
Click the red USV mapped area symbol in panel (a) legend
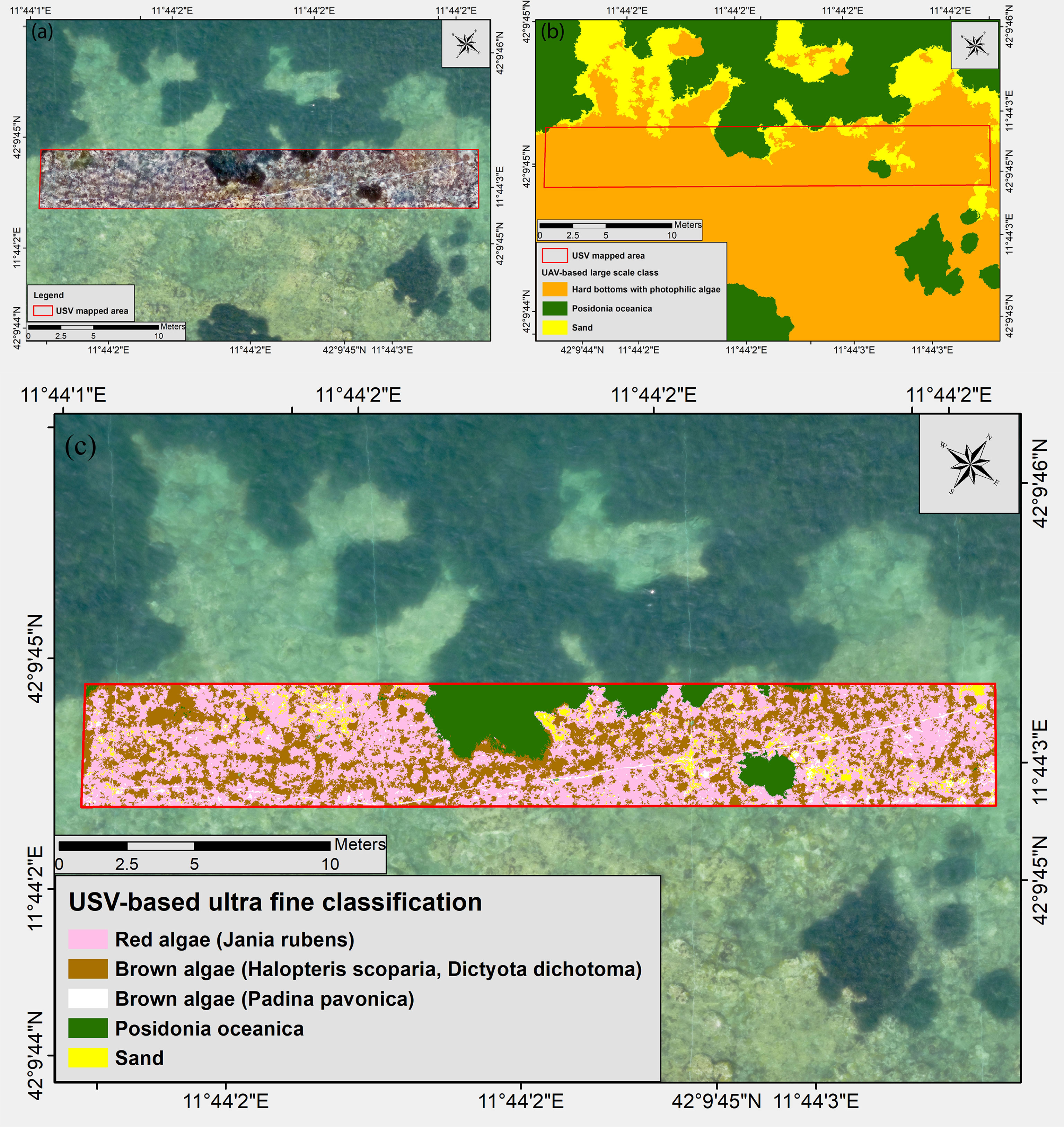43,311
